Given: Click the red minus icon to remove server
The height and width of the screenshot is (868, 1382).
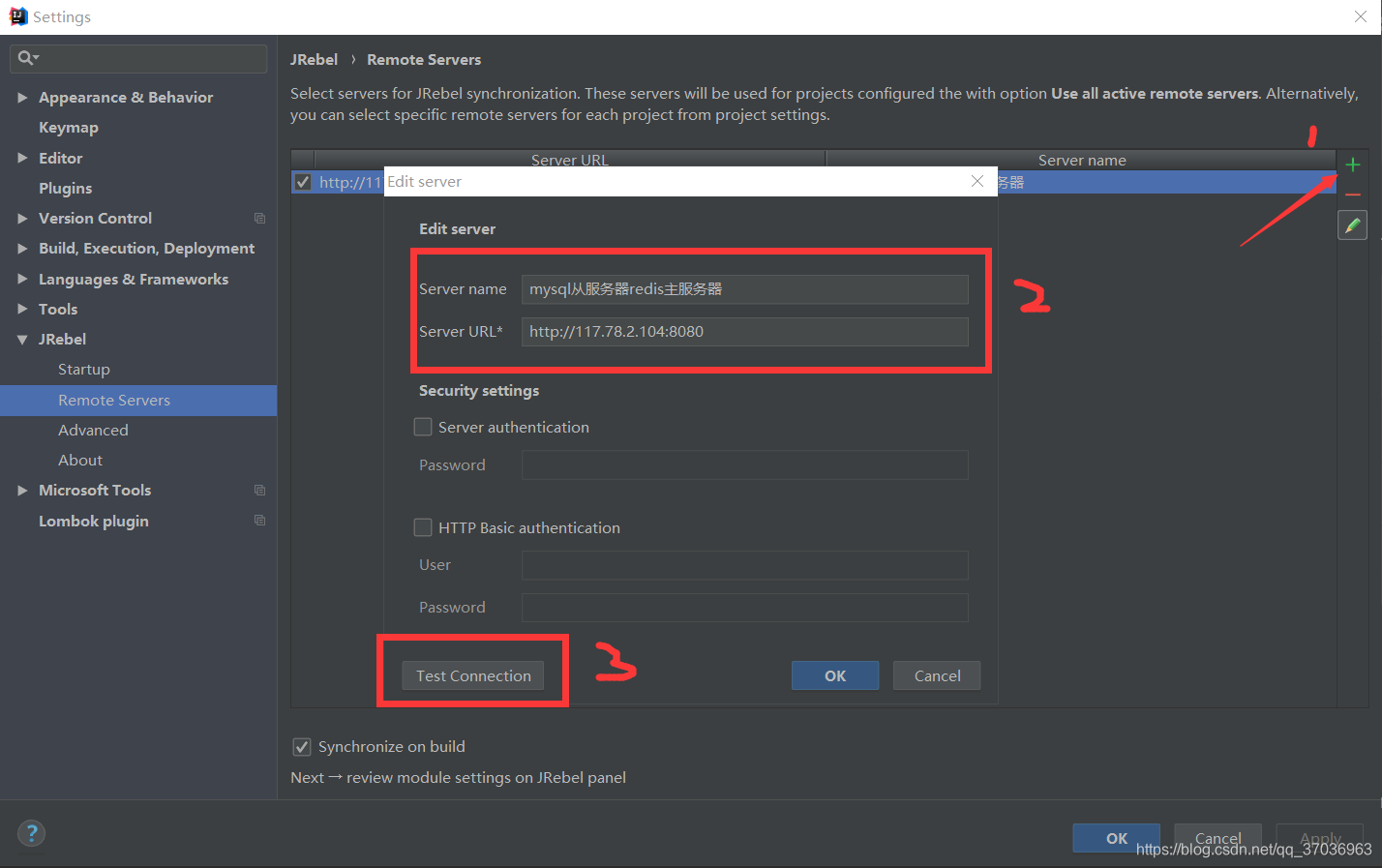Looking at the screenshot, I should coord(1352,194).
